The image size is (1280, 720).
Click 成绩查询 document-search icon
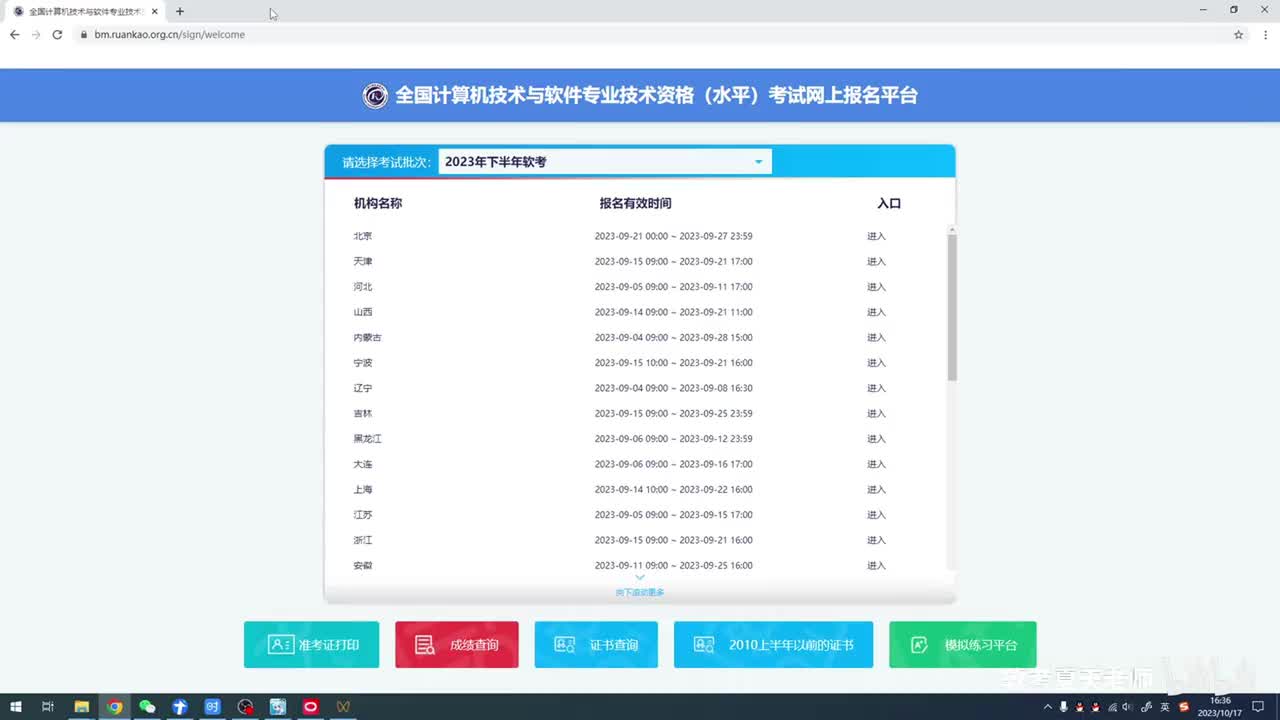click(x=425, y=645)
